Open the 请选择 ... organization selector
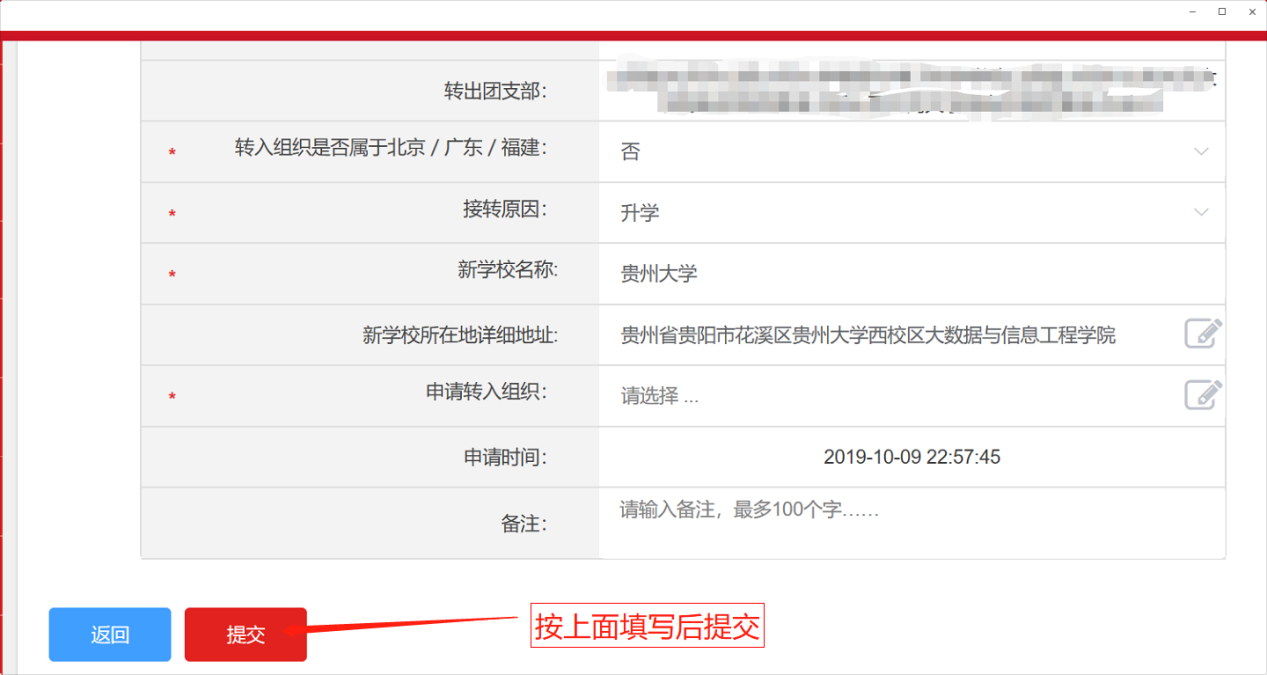The image size is (1267, 675). (660, 396)
